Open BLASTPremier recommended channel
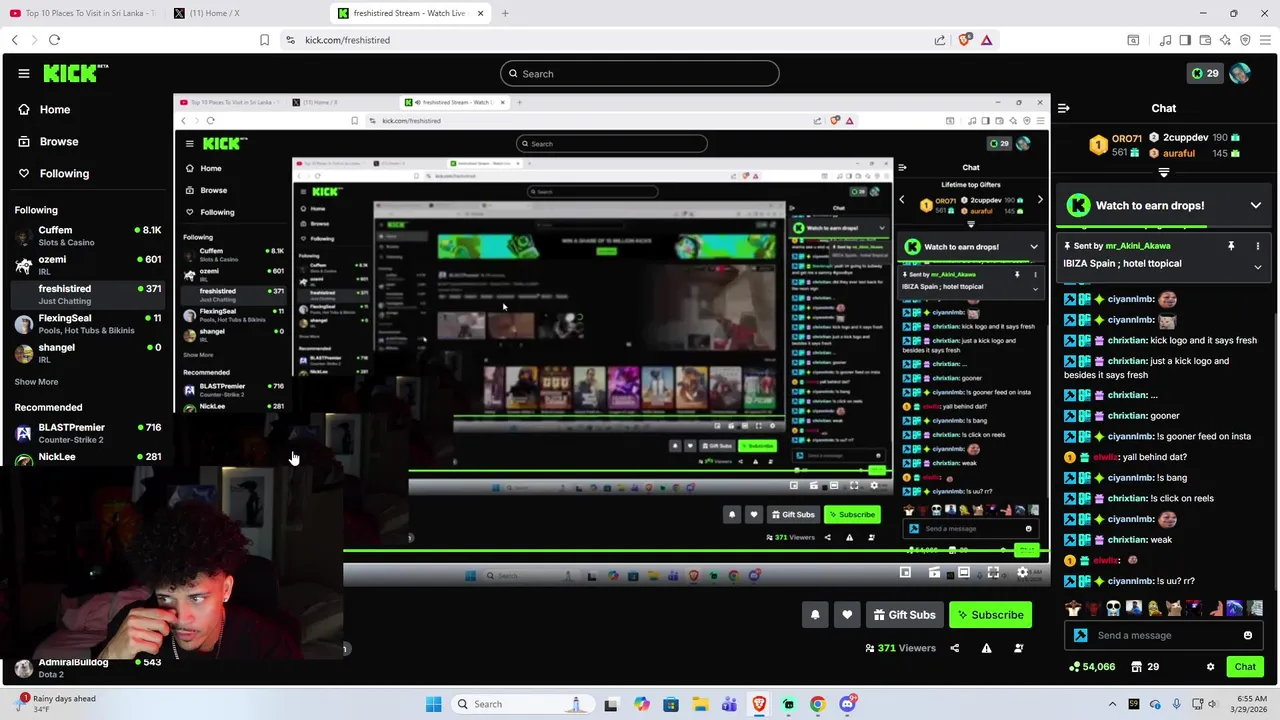Viewport: 1280px width, 720px height. click(87, 433)
